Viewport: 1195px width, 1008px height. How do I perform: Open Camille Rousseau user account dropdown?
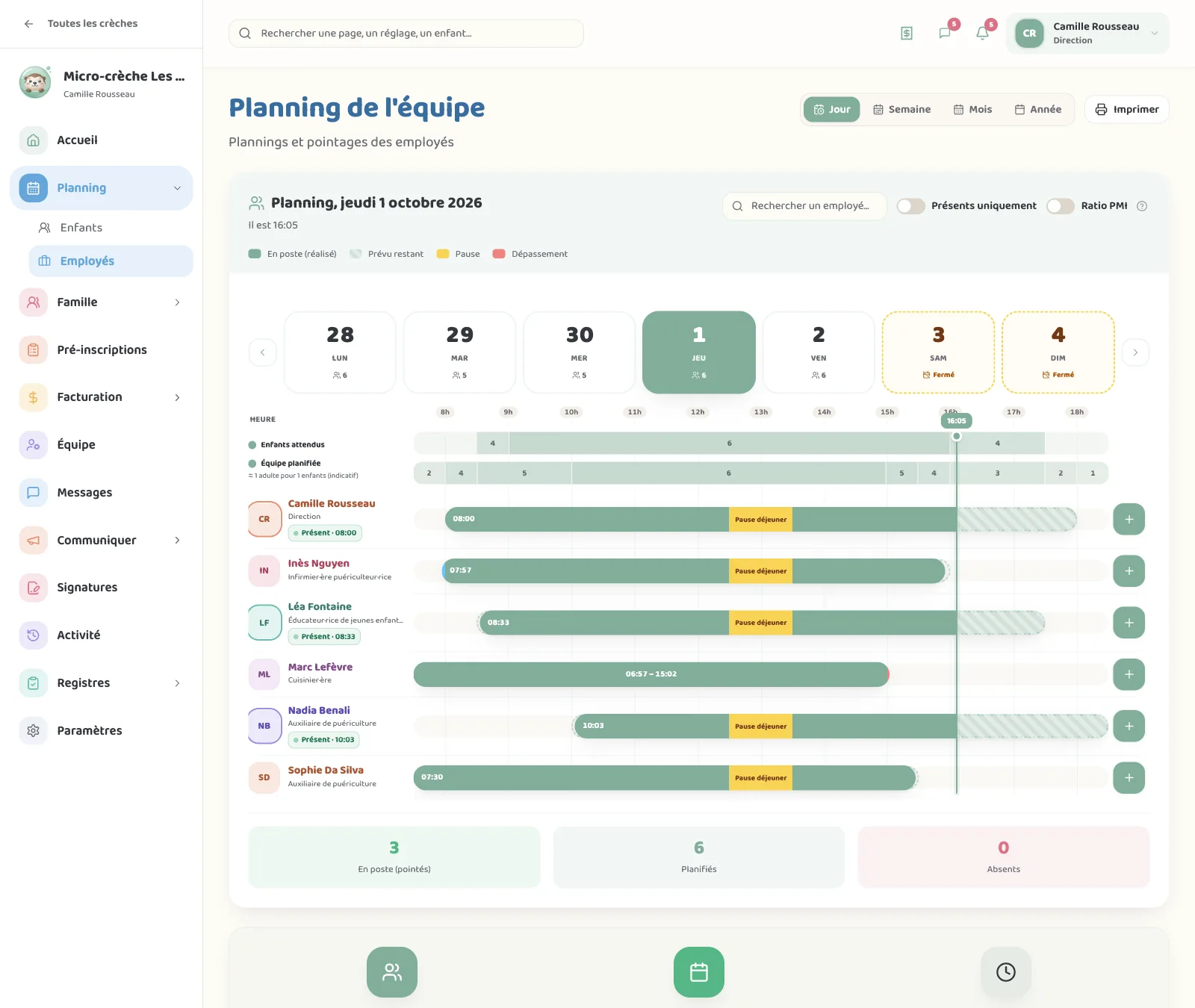pos(1087,34)
